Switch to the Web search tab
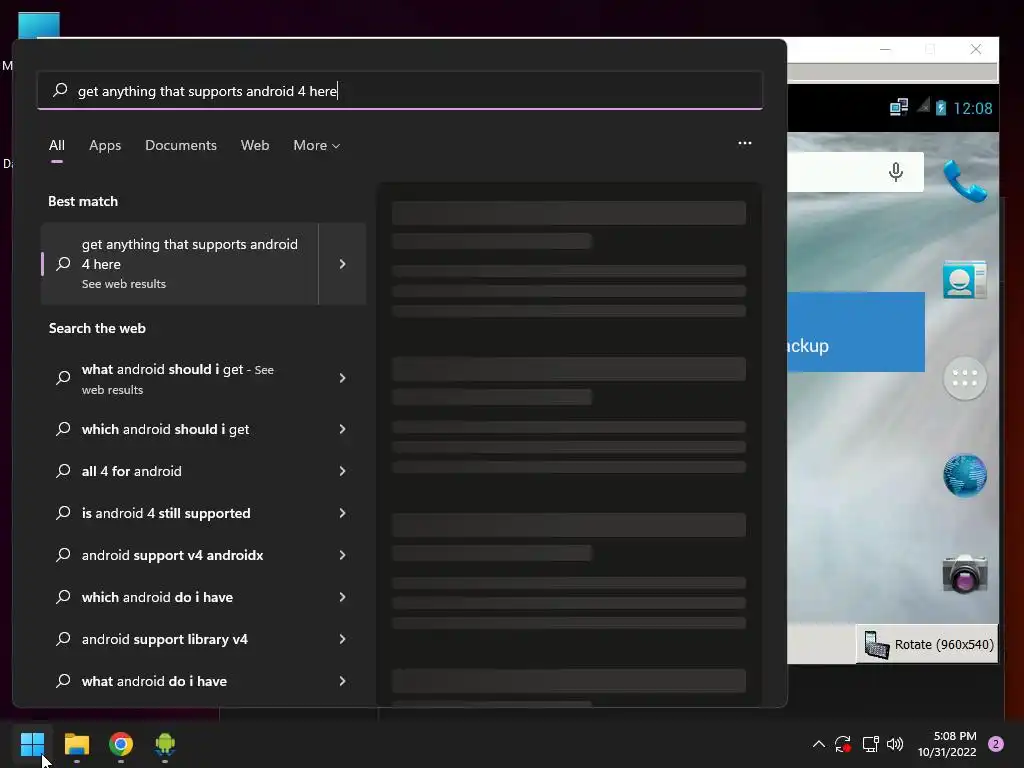Screen dimensions: 1024x768 (255, 145)
